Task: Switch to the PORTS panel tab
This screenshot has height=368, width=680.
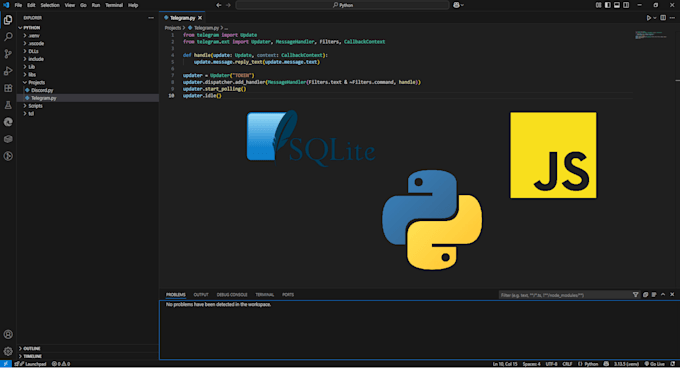Action: (288, 295)
